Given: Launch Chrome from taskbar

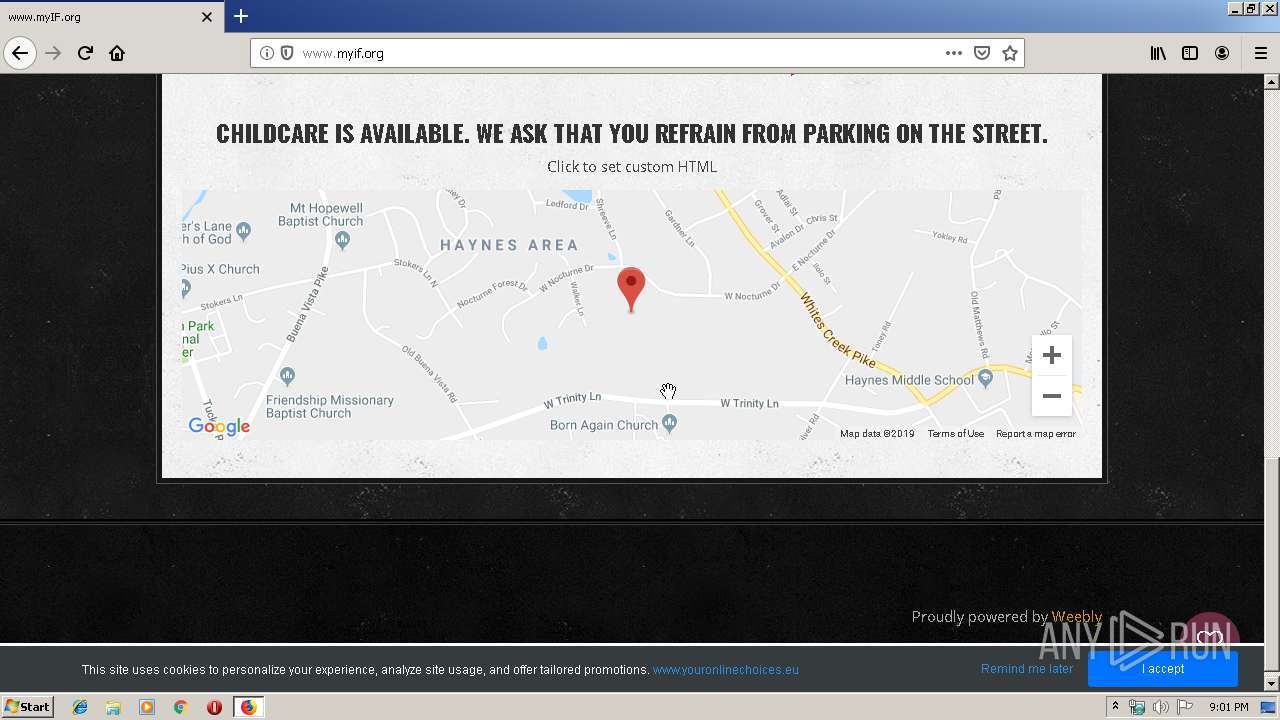Looking at the screenshot, I should coord(181,707).
